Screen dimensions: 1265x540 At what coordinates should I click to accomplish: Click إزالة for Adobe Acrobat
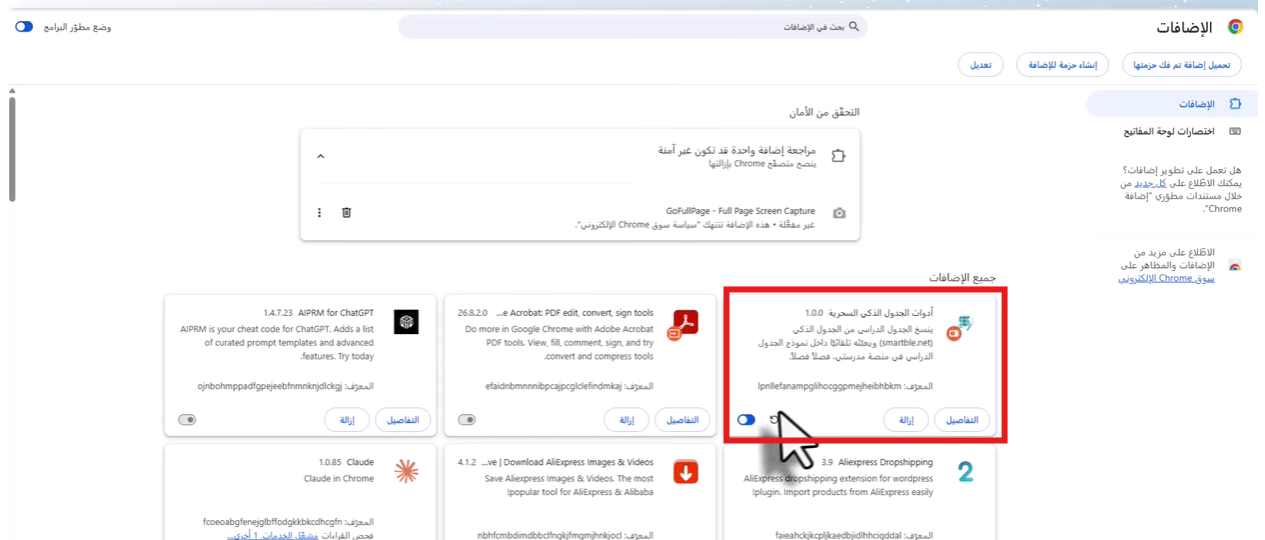[626, 420]
